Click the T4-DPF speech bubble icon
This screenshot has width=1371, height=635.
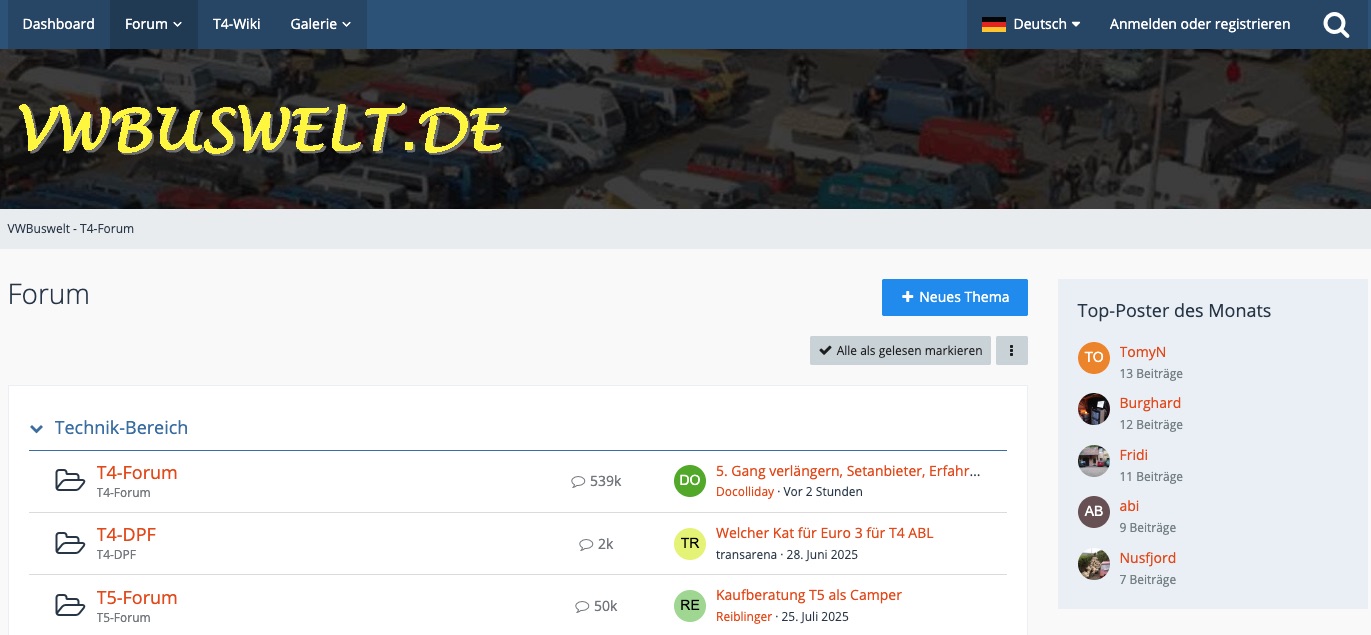(x=586, y=544)
